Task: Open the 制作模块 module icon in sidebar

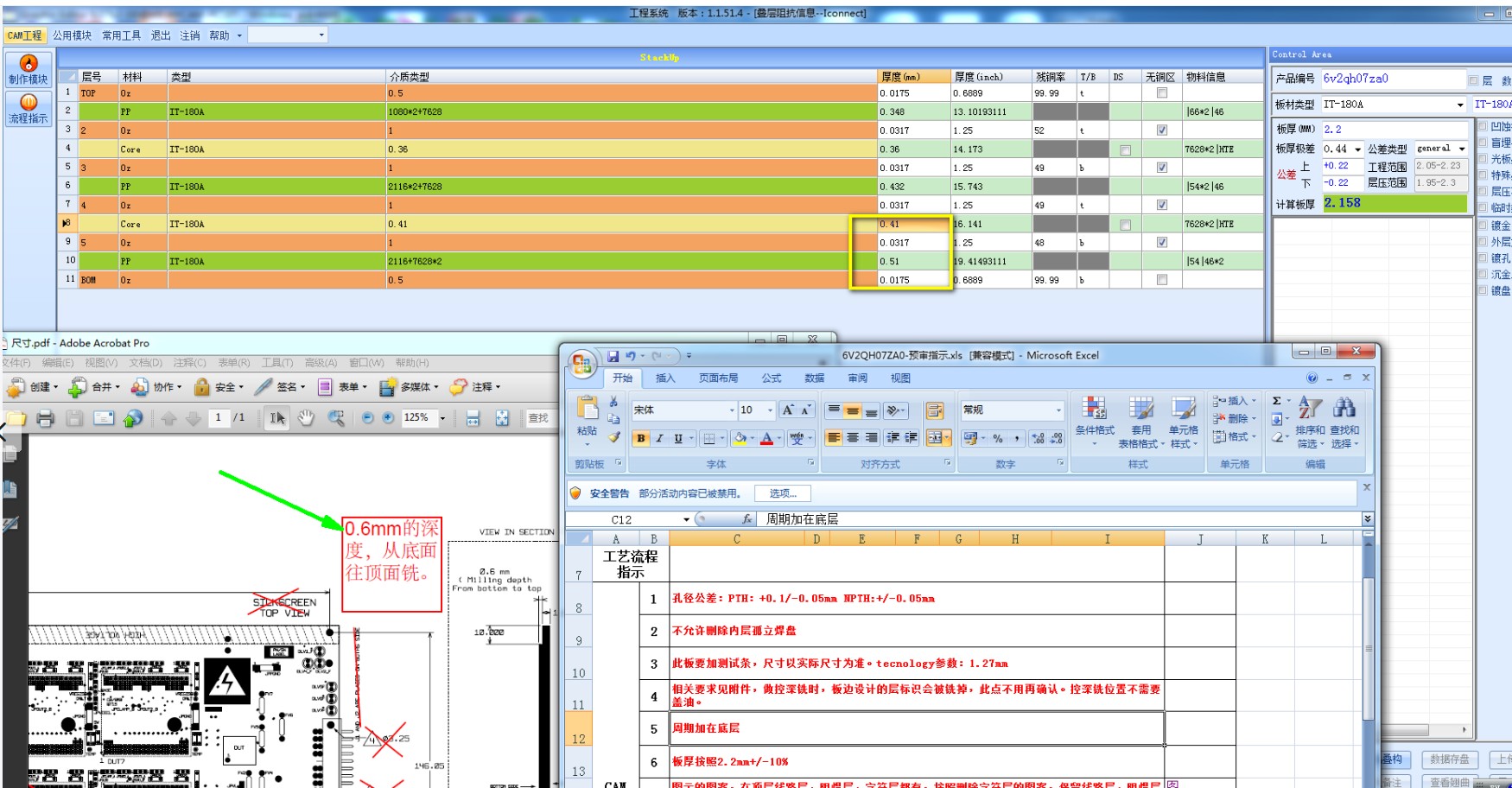Action: (29, 69)
